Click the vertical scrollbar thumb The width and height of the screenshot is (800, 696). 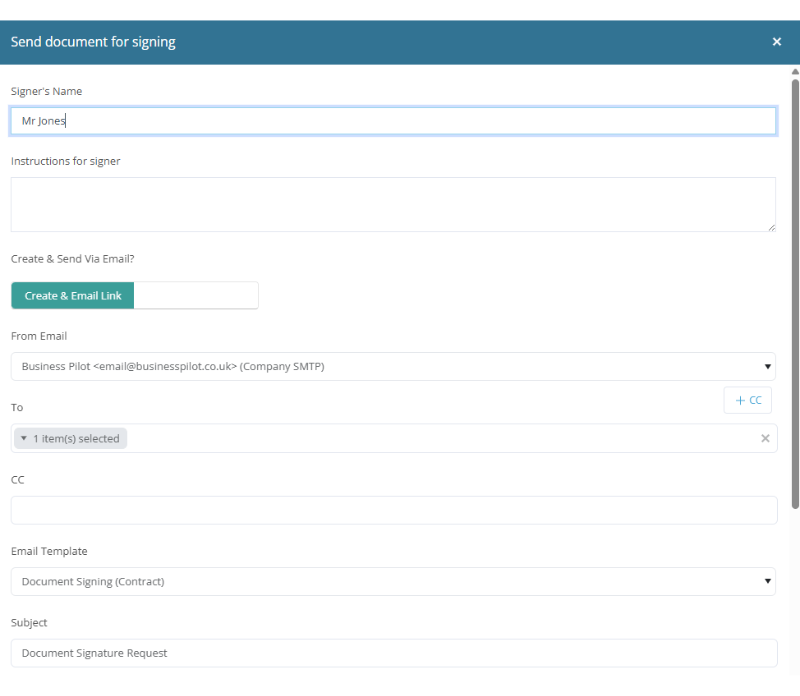point(795,293)
